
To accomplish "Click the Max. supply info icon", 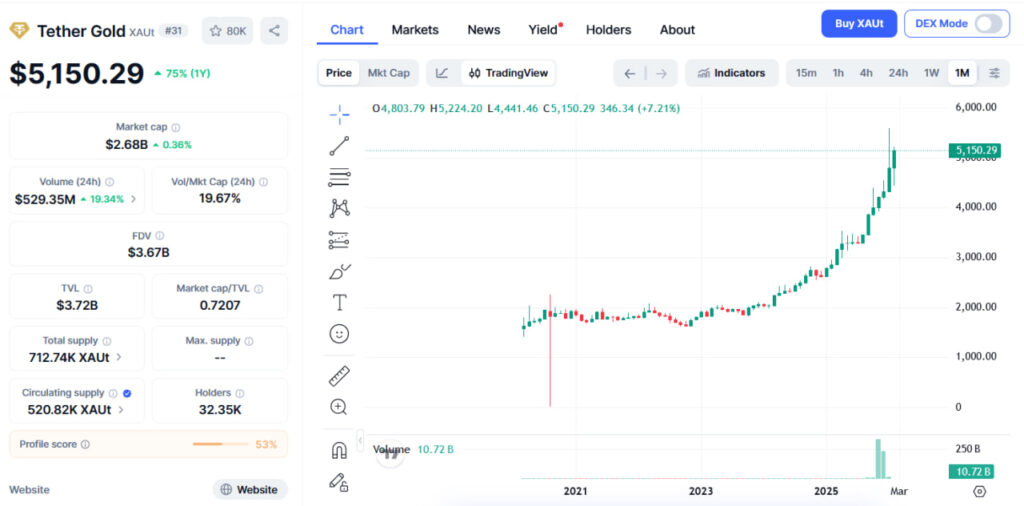I will coord(249,341).
